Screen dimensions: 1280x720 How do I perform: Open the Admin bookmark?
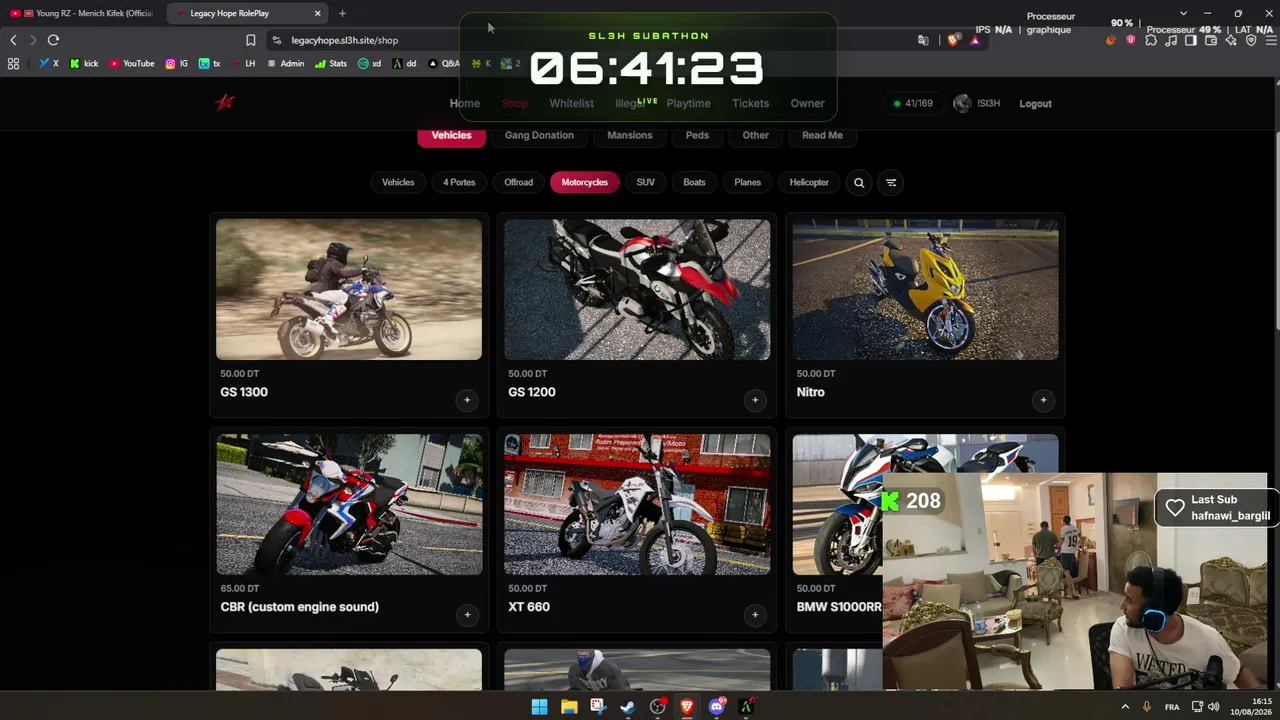286,64
